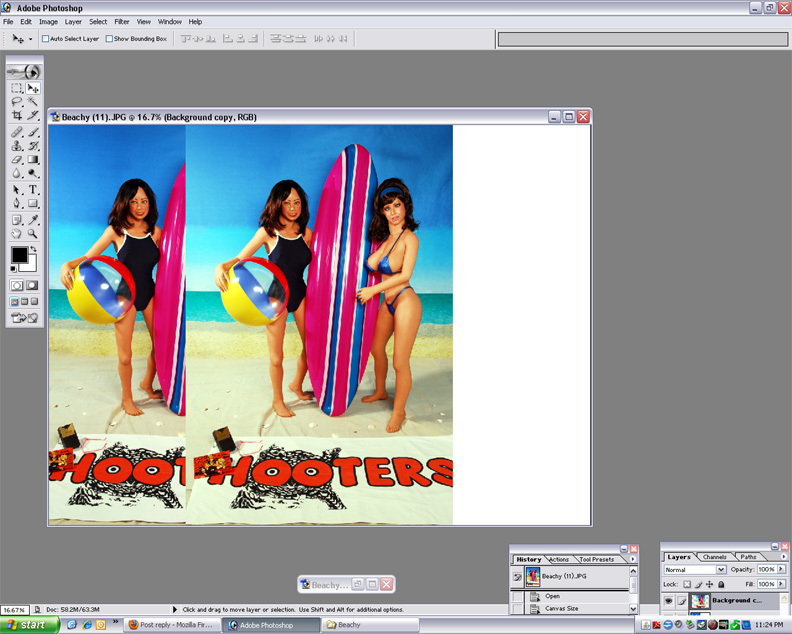
Task: Open the History palette options menu
Action: point(632,559)
